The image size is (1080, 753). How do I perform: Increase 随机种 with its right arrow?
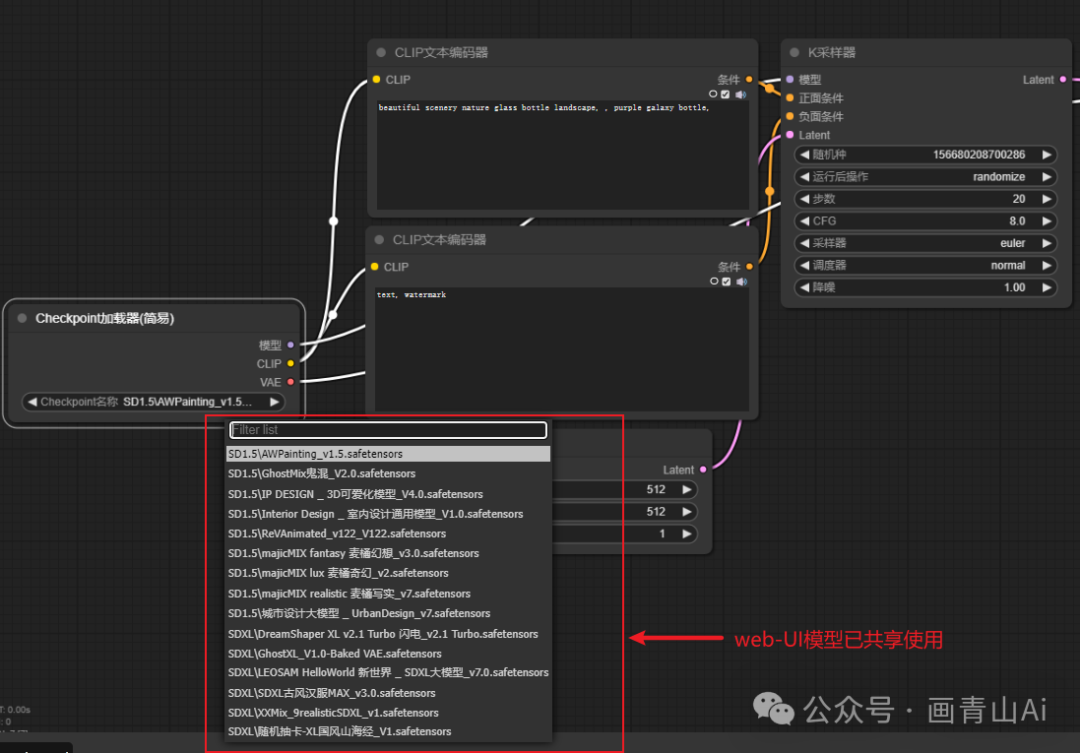pos(1047,155)
